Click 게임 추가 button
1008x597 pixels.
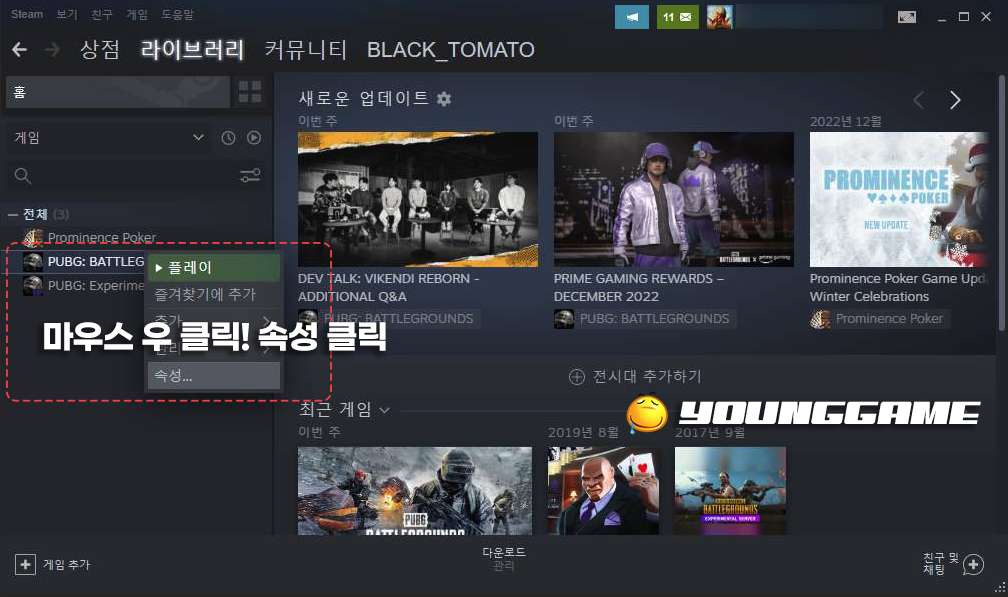pyautogui.click(x=53, y=564)
